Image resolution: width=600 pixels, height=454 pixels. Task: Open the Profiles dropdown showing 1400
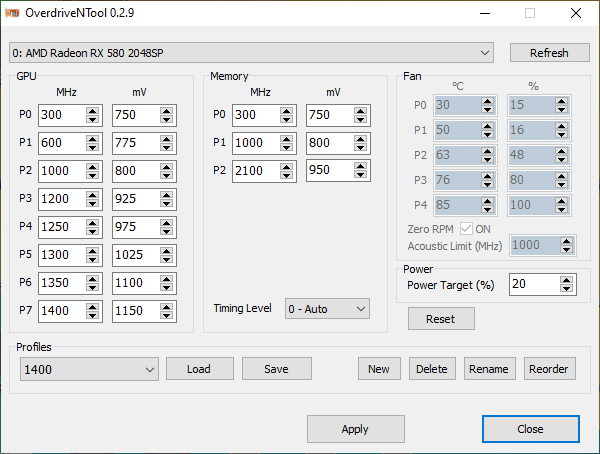[x=89, y=369]
